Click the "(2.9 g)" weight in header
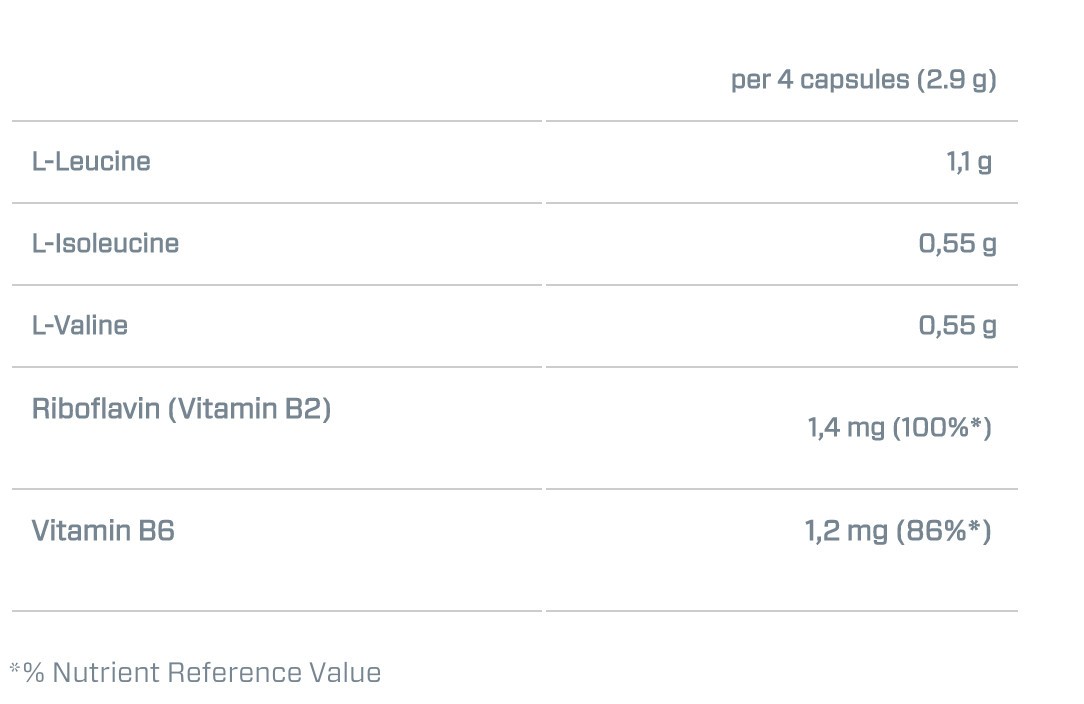1084x704 pixels. (x=956, y=80)
